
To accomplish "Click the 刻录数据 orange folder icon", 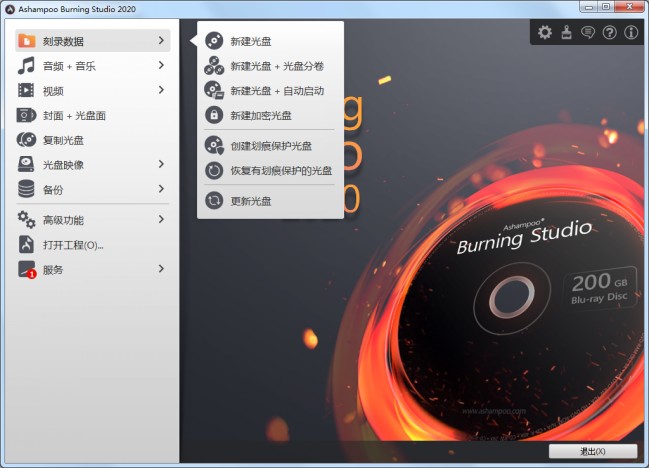I will [x=26, y=41].
